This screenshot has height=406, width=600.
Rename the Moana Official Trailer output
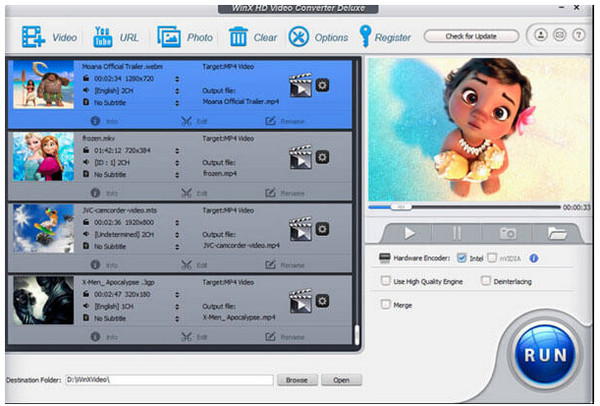click(285, 121)
